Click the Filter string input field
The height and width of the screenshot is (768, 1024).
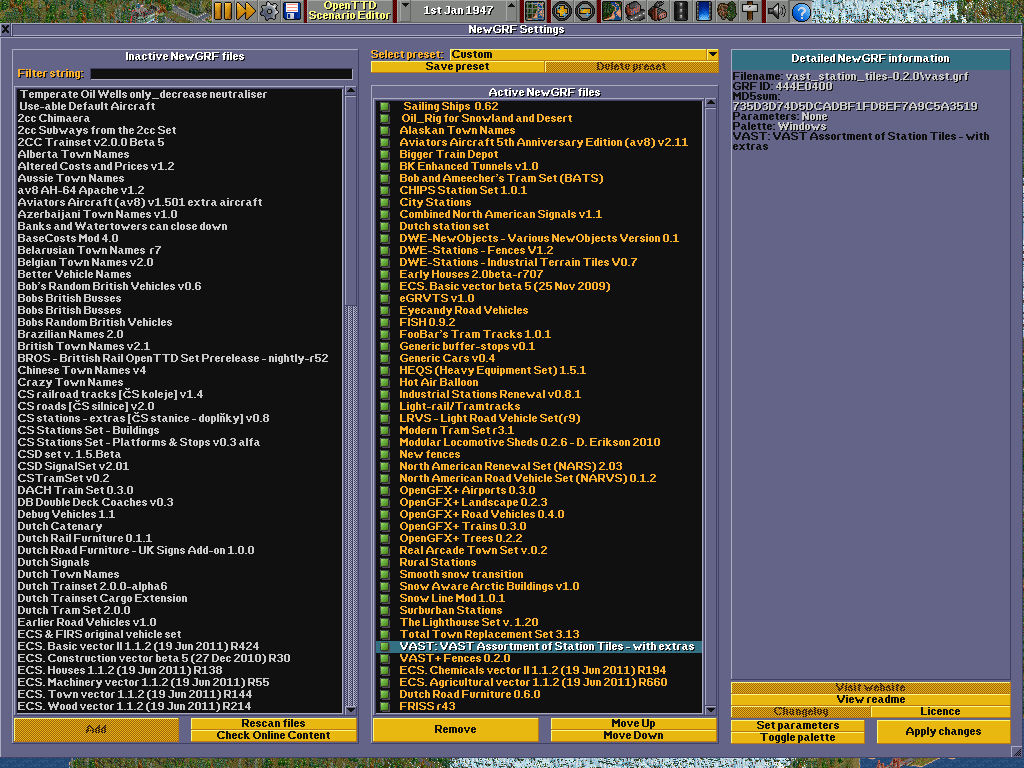221,74
